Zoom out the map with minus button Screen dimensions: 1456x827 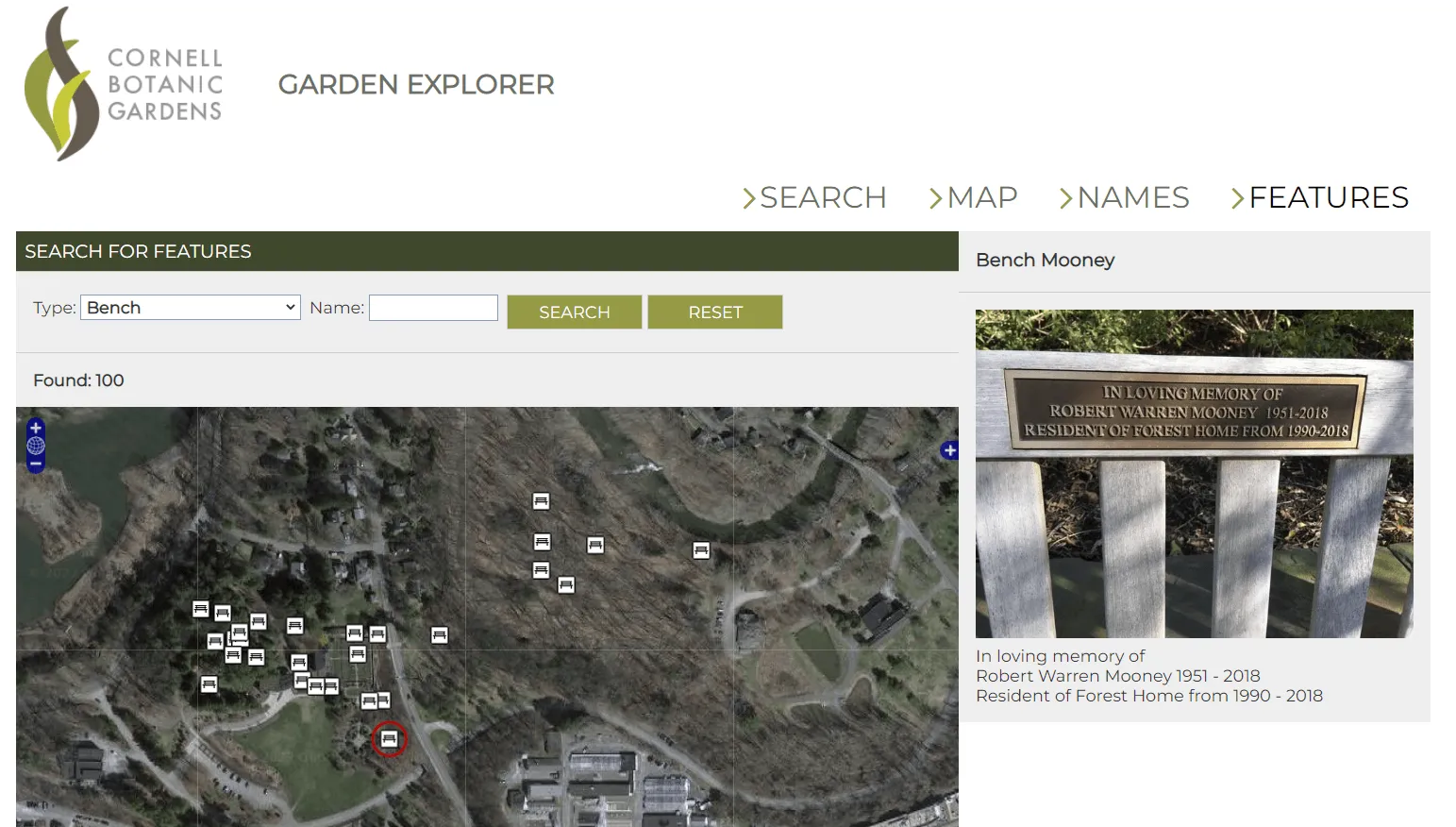tap(36, 464)
